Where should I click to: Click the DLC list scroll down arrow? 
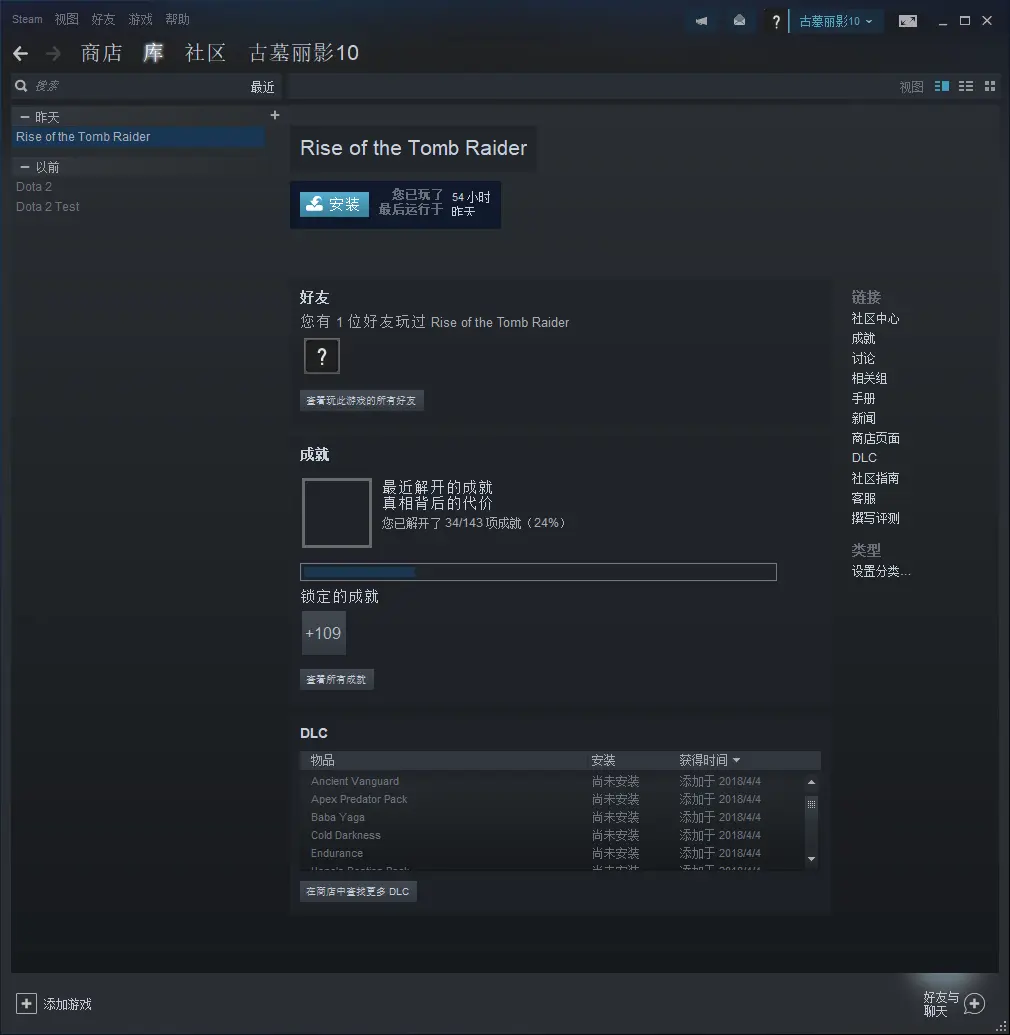click(811, 859)
